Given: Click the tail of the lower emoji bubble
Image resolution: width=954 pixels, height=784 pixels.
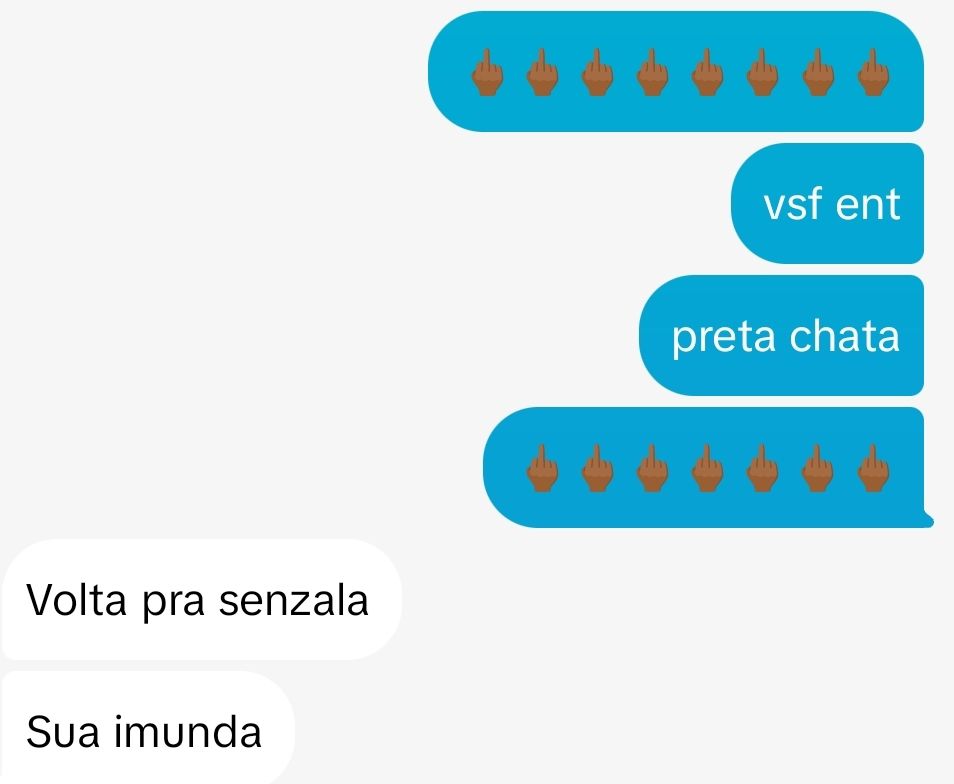Looking at the screenshot, I should pos(928,520).
